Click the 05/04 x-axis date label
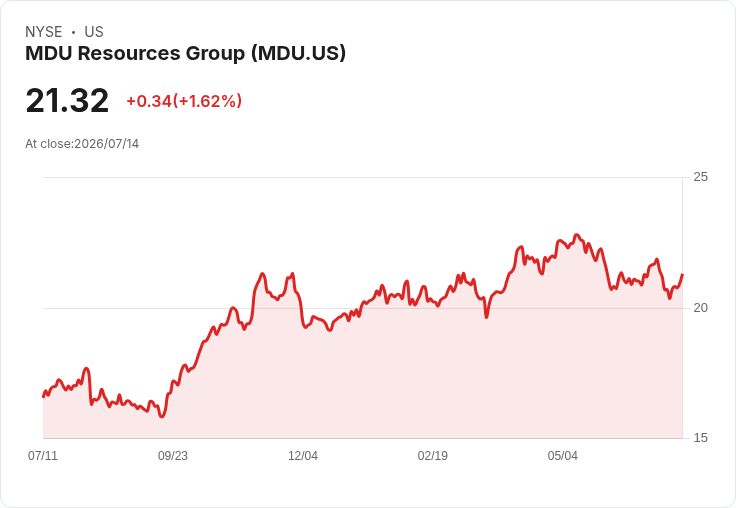This screenshot has height=508, width=736. [x=562, y=456]
